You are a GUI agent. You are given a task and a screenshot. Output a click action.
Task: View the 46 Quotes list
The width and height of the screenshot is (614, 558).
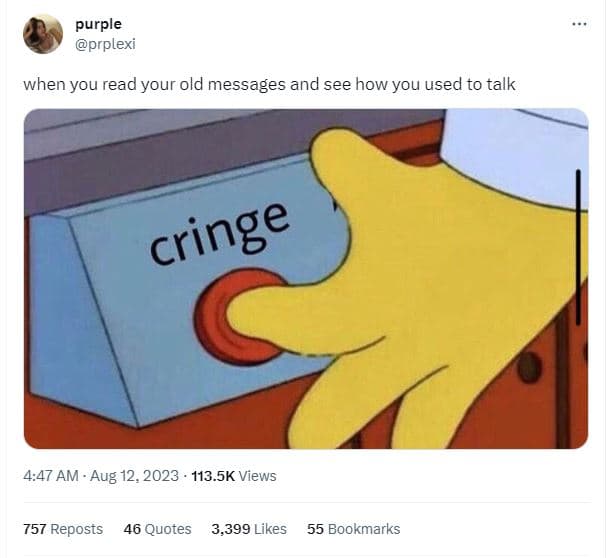point(157,529)
